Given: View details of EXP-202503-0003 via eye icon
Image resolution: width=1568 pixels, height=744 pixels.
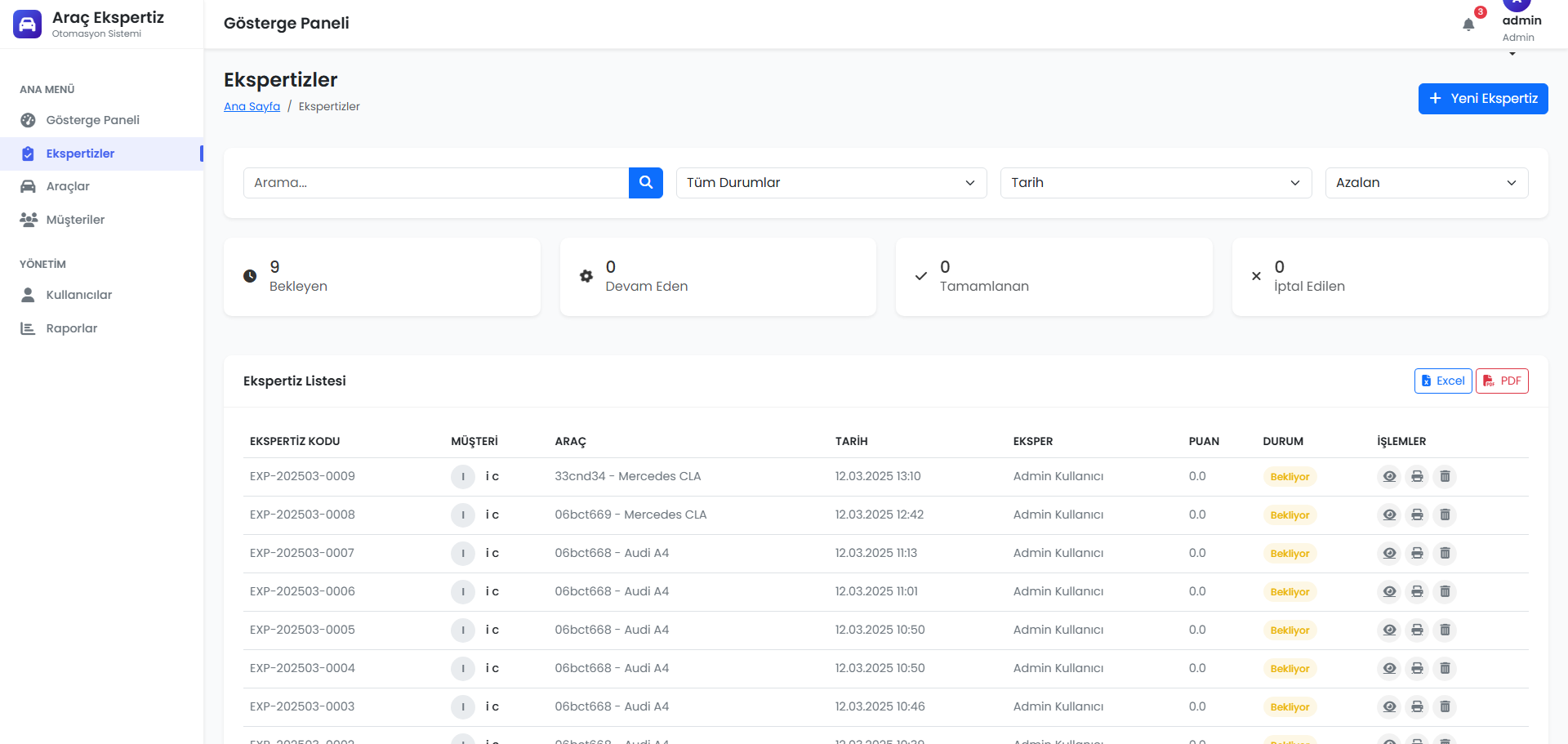Looking at the screenshot, I should coord(1389,707).
